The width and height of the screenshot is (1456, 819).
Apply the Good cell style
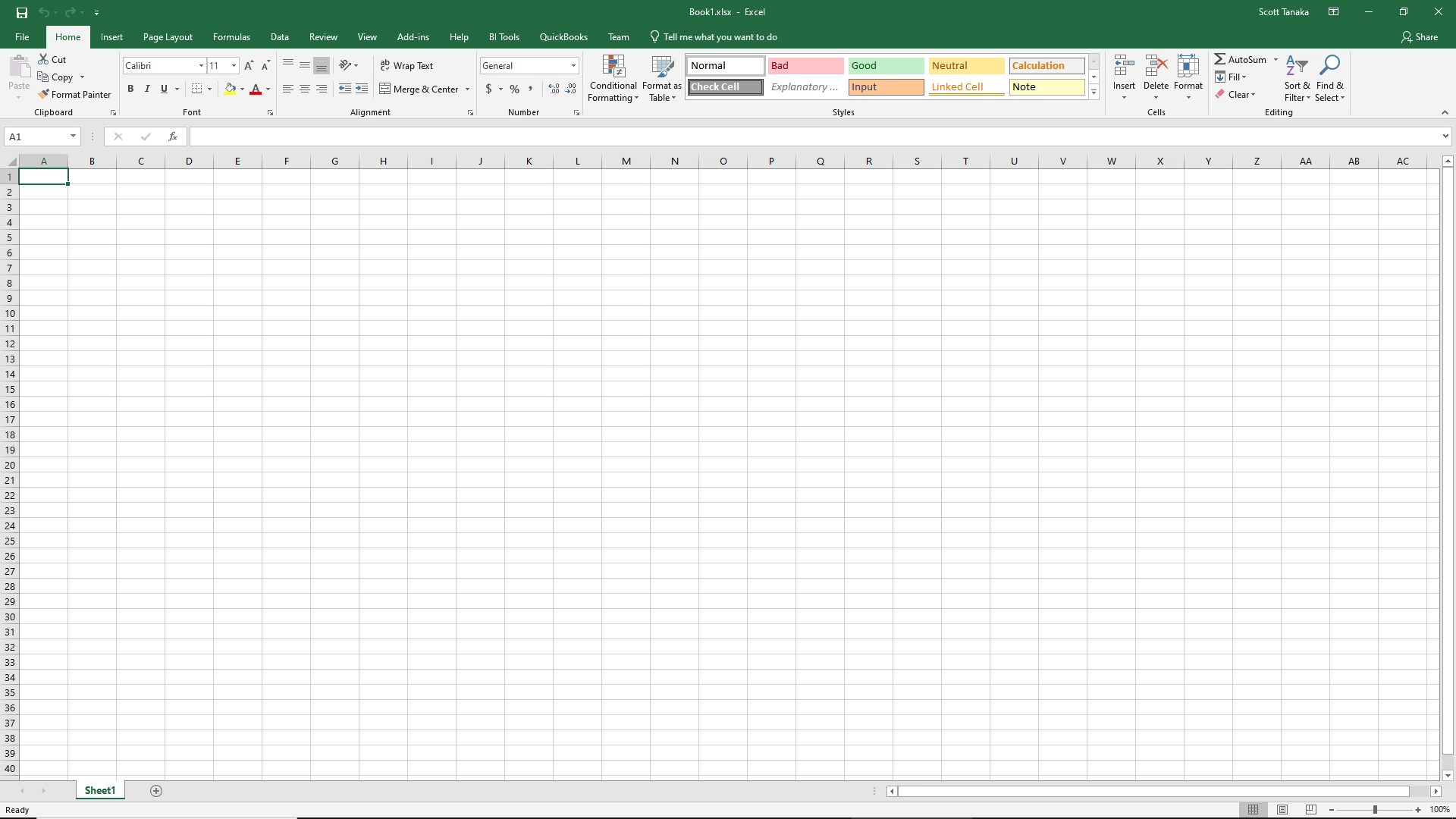pos(886,66)
